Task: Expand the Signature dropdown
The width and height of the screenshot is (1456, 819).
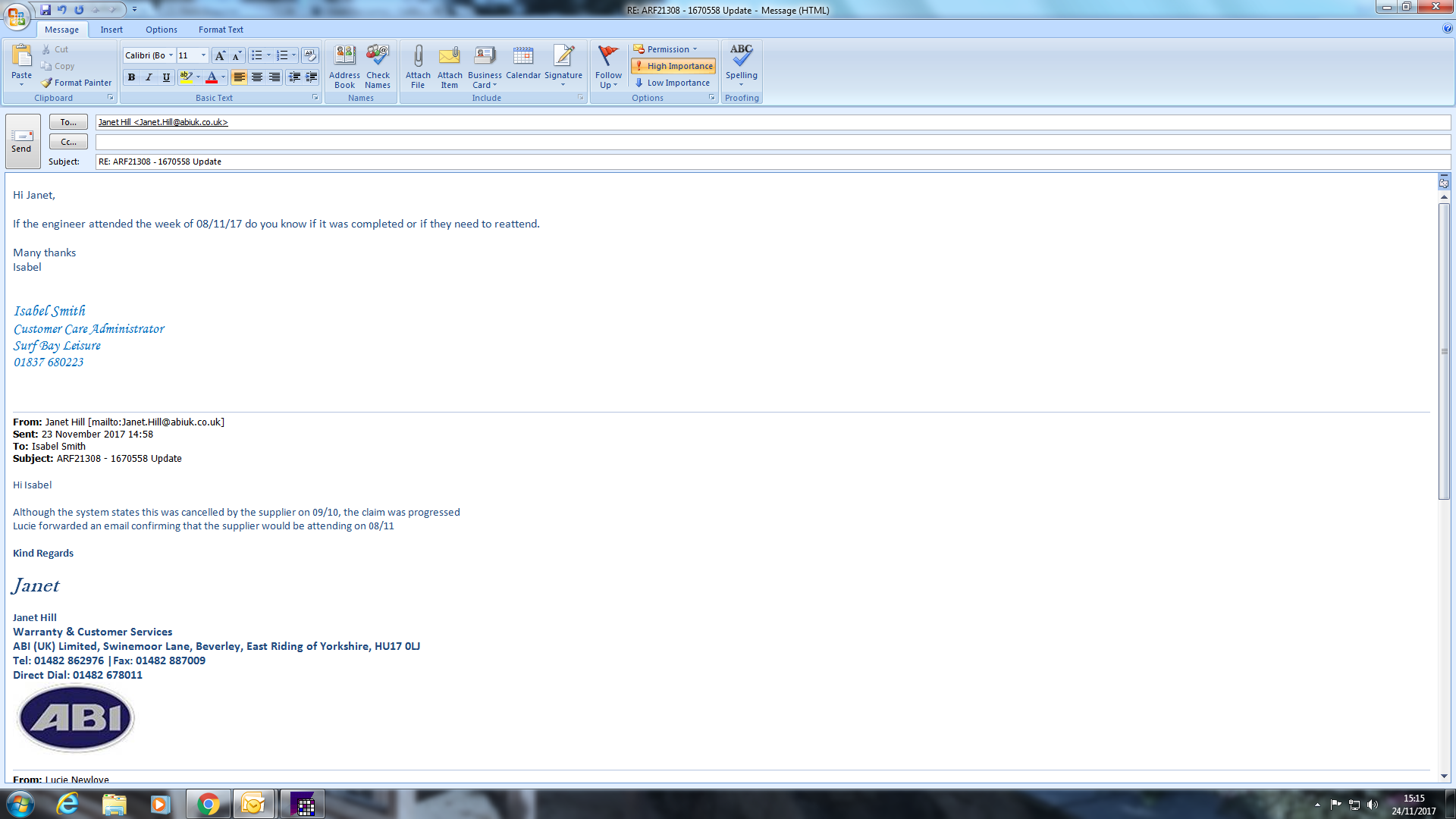Action: (x=563, y=84)
